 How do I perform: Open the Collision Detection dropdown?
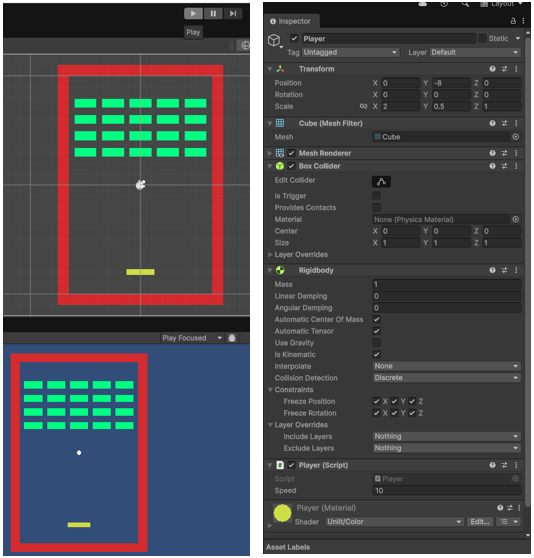coord(446,378)
